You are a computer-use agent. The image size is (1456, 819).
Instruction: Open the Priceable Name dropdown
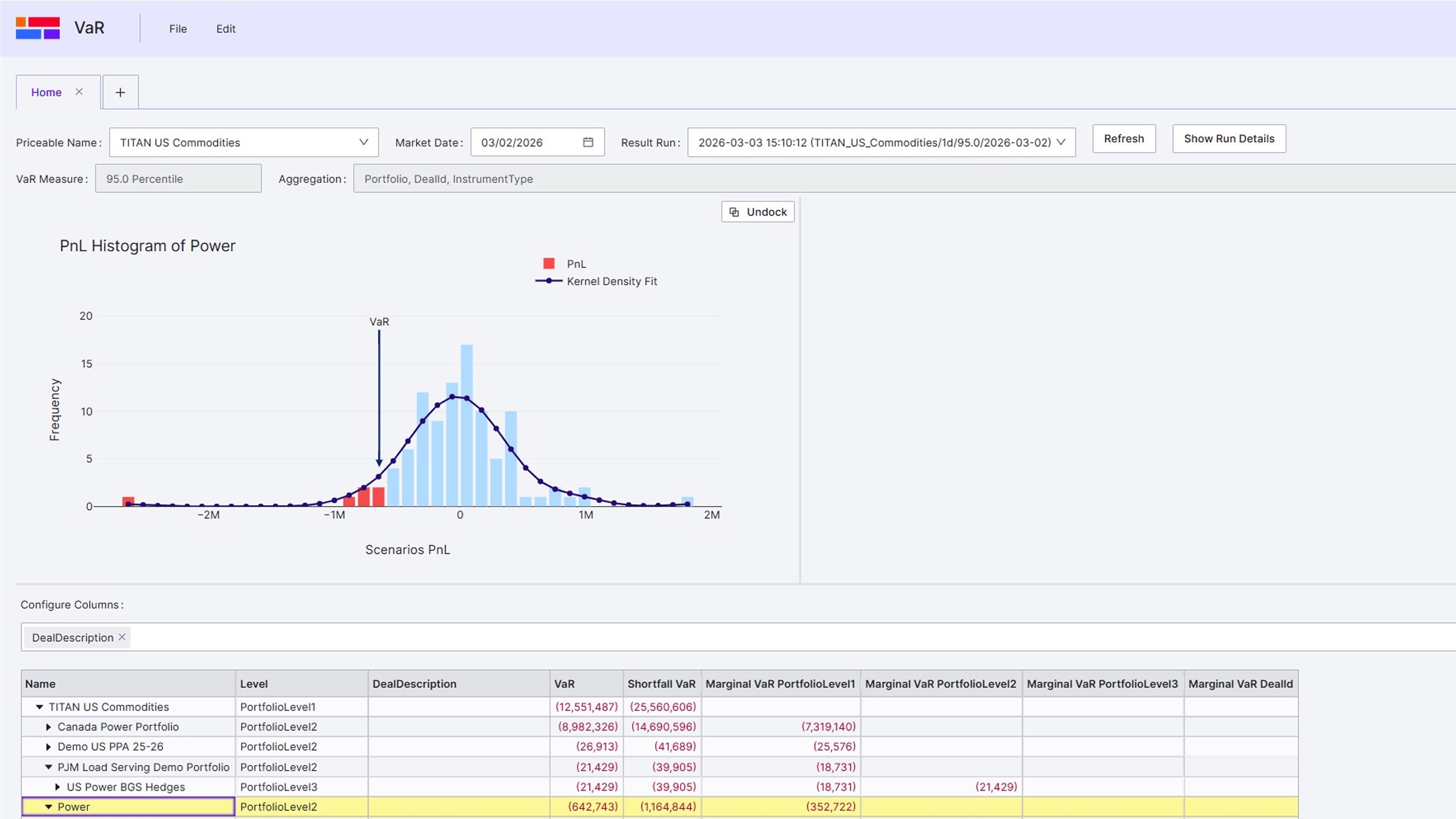tap(243, 142)
